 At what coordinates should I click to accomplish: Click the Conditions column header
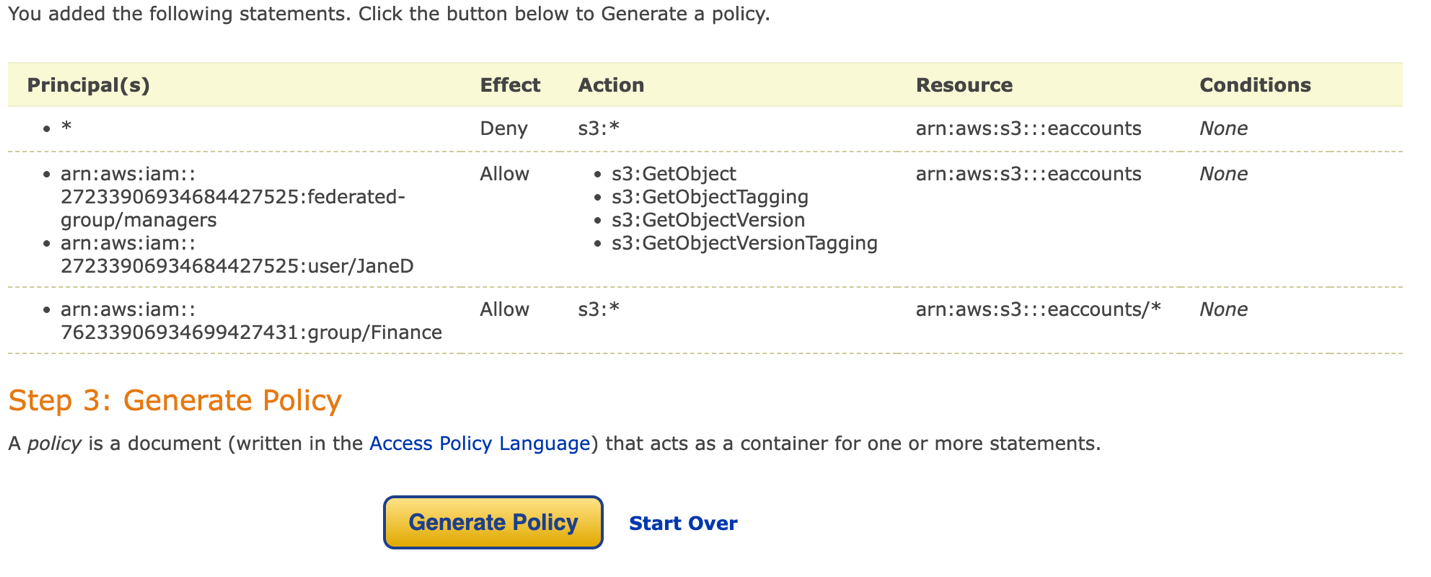(1255, 85)
